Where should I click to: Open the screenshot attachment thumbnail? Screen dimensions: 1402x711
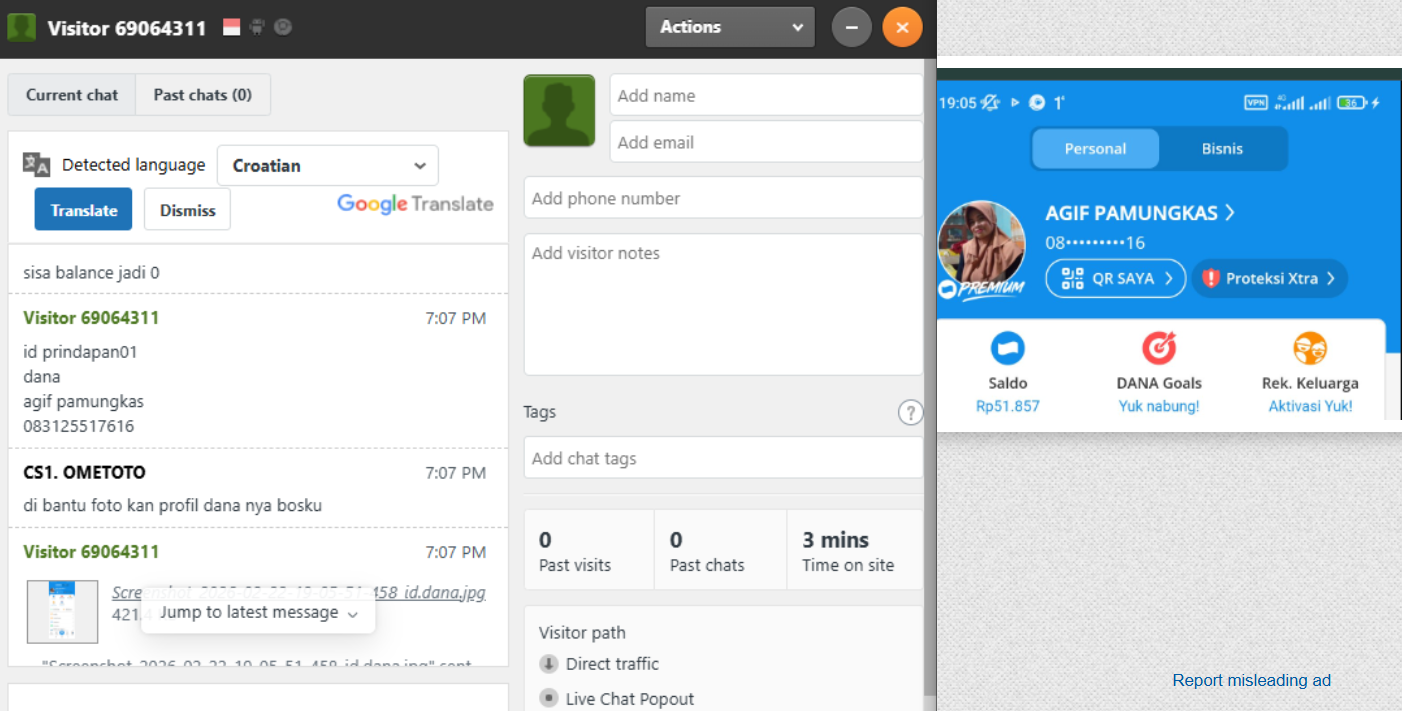point(62,612)
